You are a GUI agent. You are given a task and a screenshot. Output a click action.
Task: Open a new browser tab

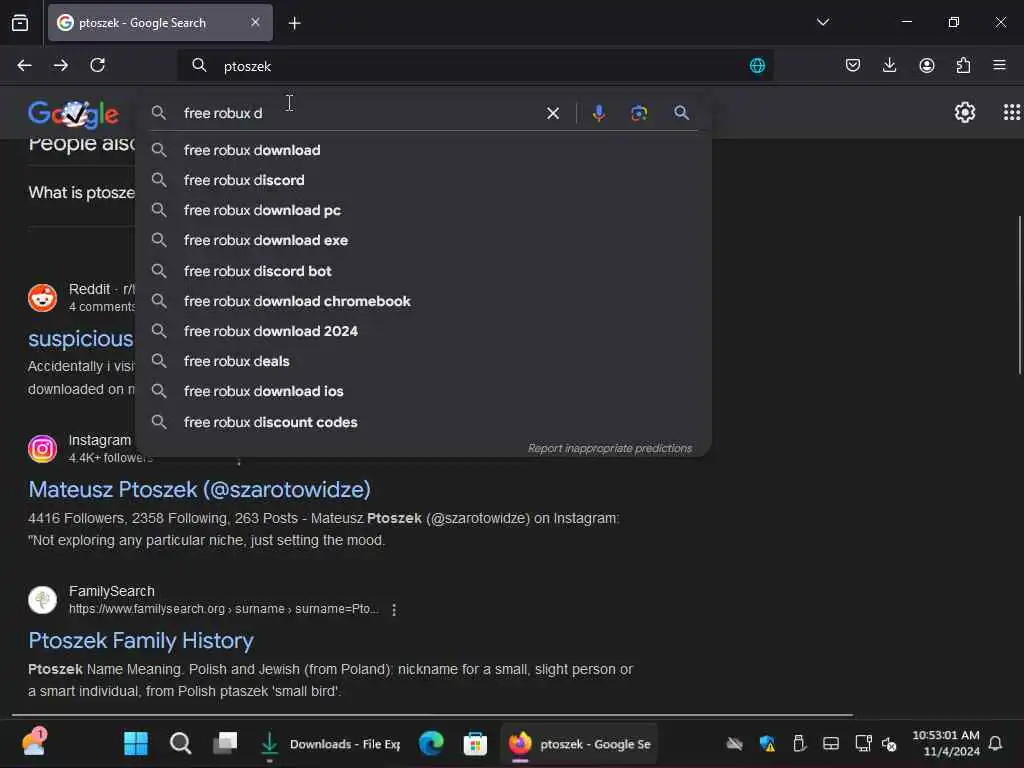tap(295, 24)
